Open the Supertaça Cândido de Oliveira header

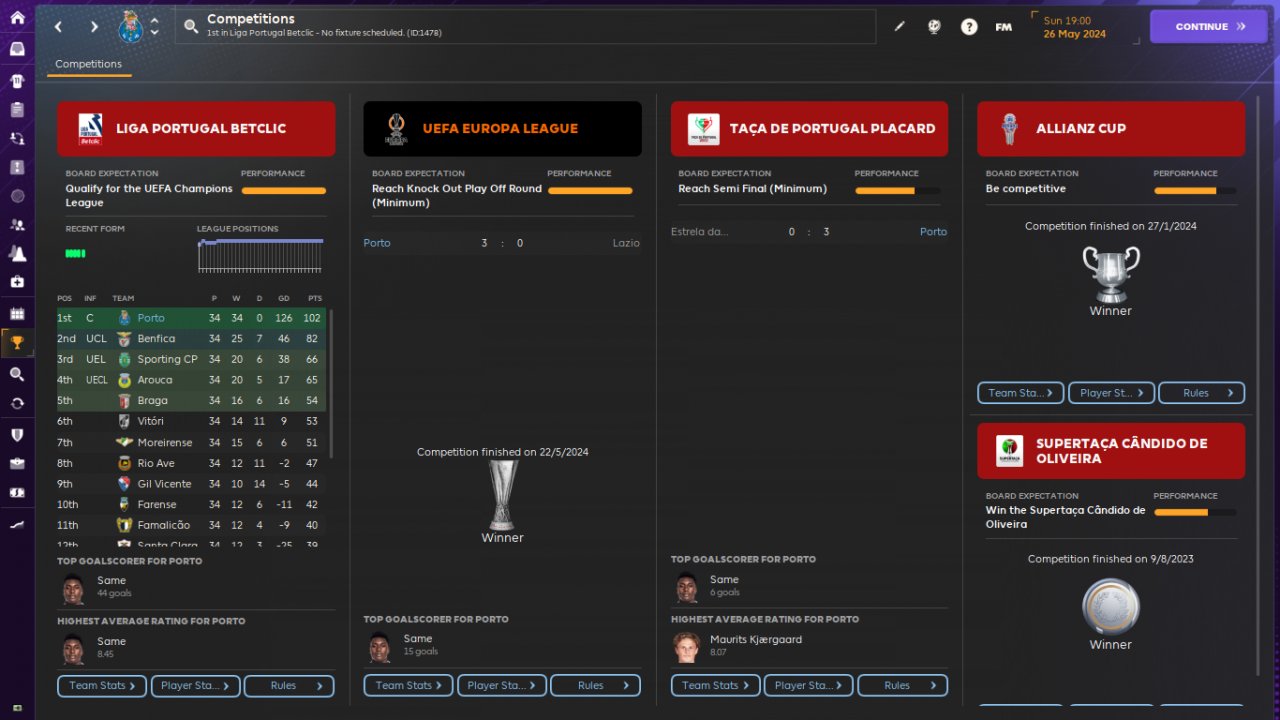(1111, 451)
